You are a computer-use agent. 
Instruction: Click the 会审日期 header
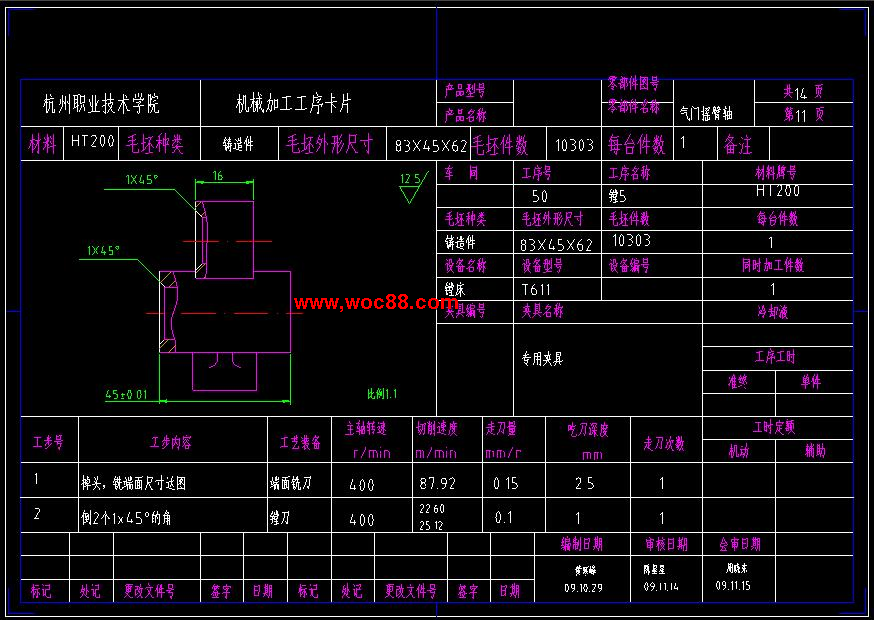[x=740, y=544]
